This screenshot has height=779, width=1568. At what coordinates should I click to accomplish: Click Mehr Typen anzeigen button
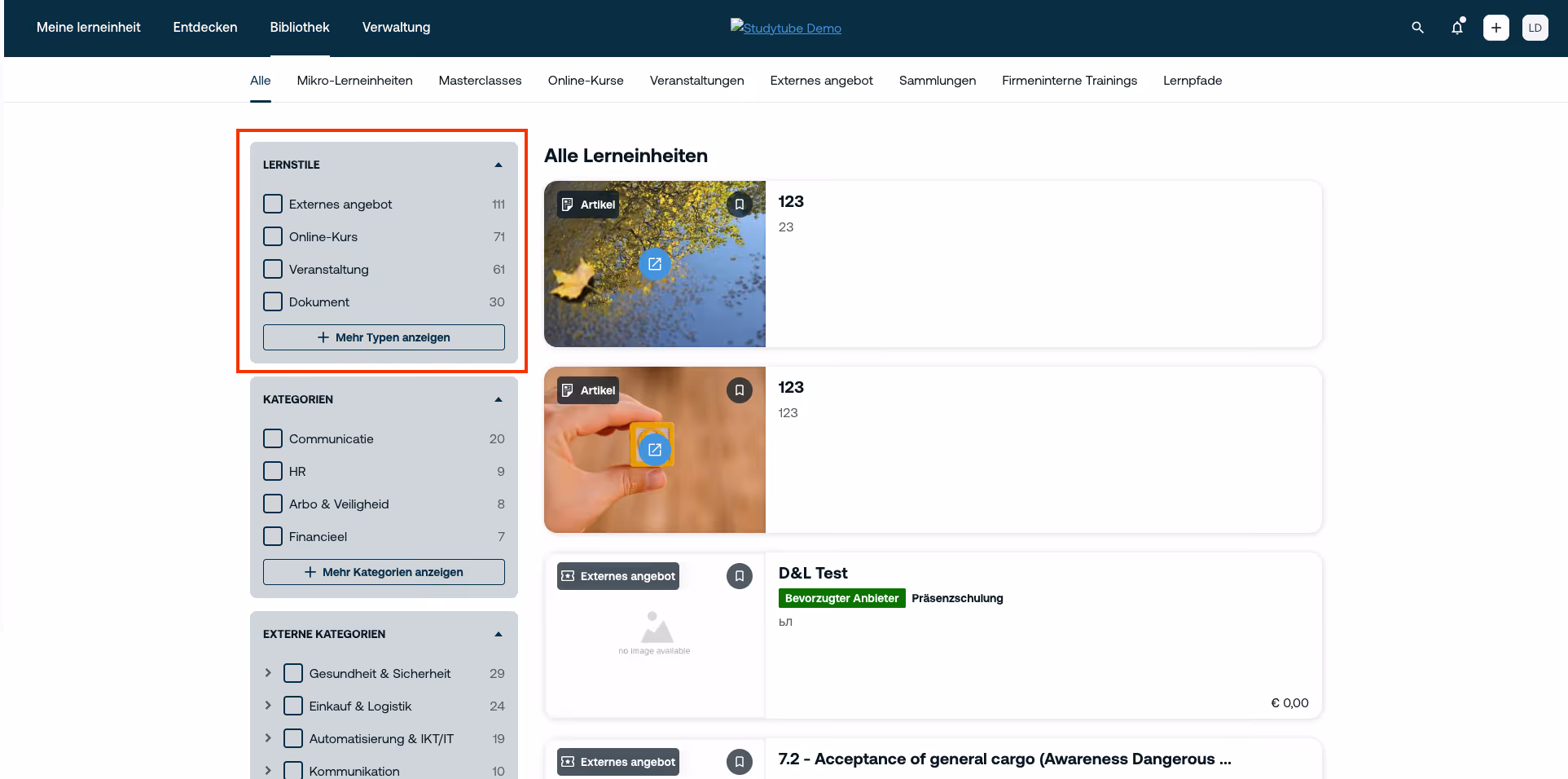pyautogui.click(x=384, y=337)
